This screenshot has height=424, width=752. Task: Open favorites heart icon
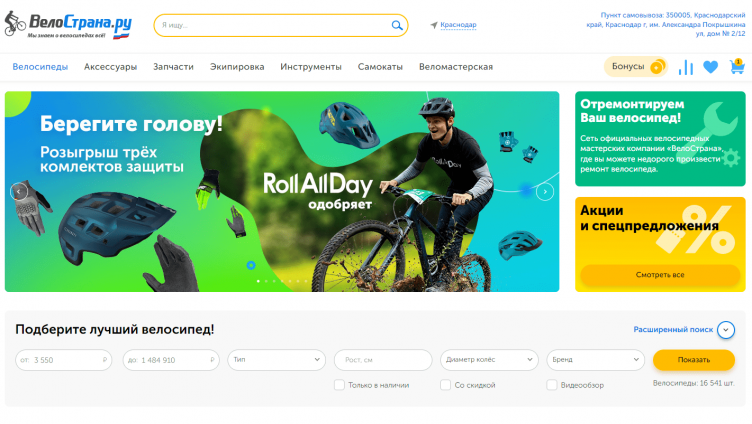[x=710, y=67]
